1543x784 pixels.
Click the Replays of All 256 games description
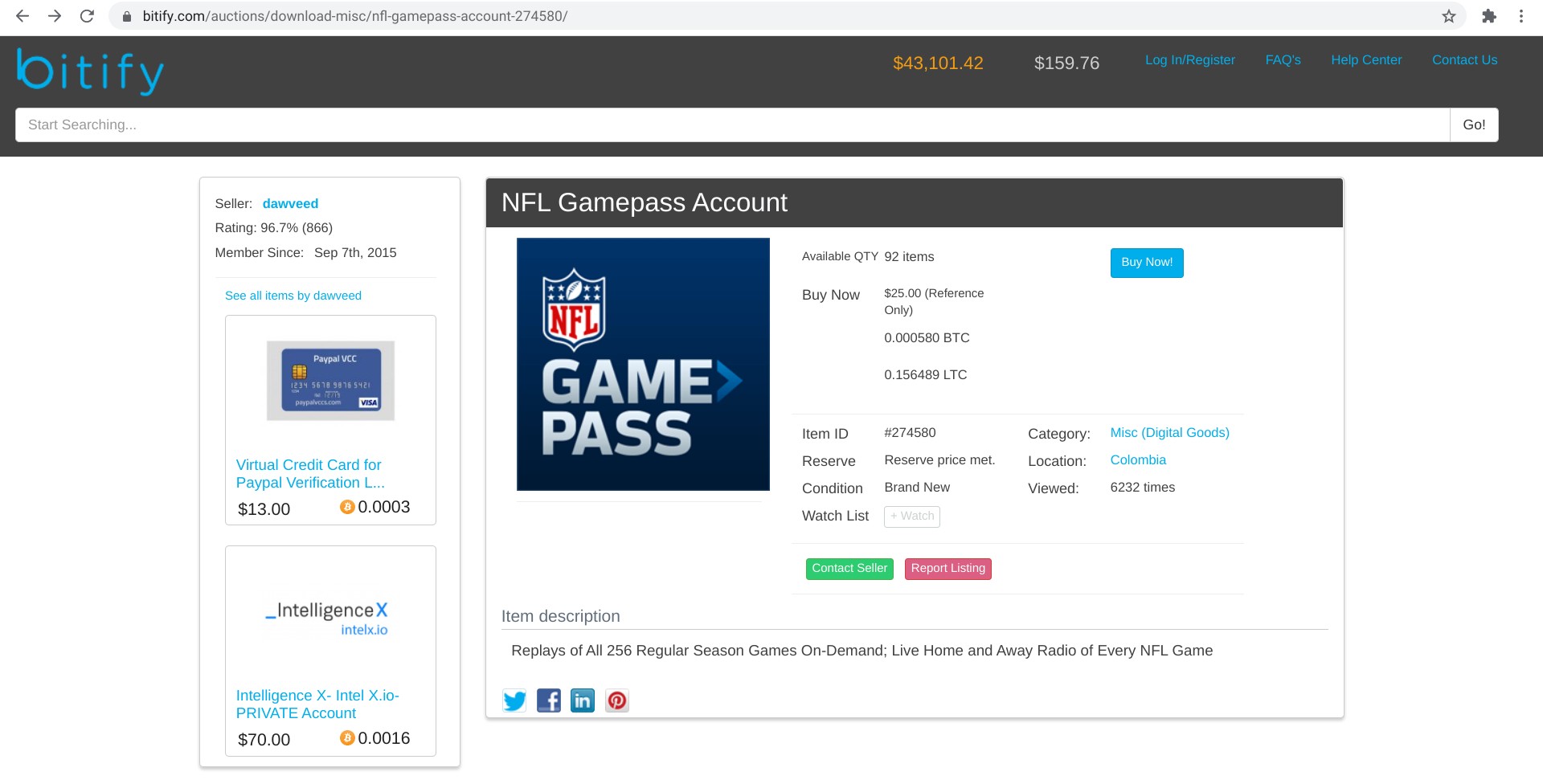click(862, 651)
